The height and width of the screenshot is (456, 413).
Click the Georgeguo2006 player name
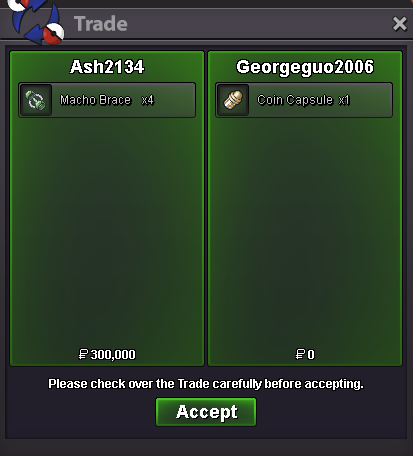305,67
